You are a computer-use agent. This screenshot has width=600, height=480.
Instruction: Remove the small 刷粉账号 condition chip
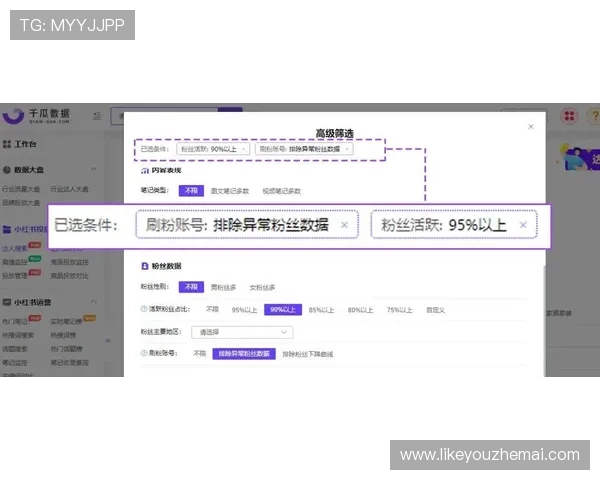coord(347,149)
